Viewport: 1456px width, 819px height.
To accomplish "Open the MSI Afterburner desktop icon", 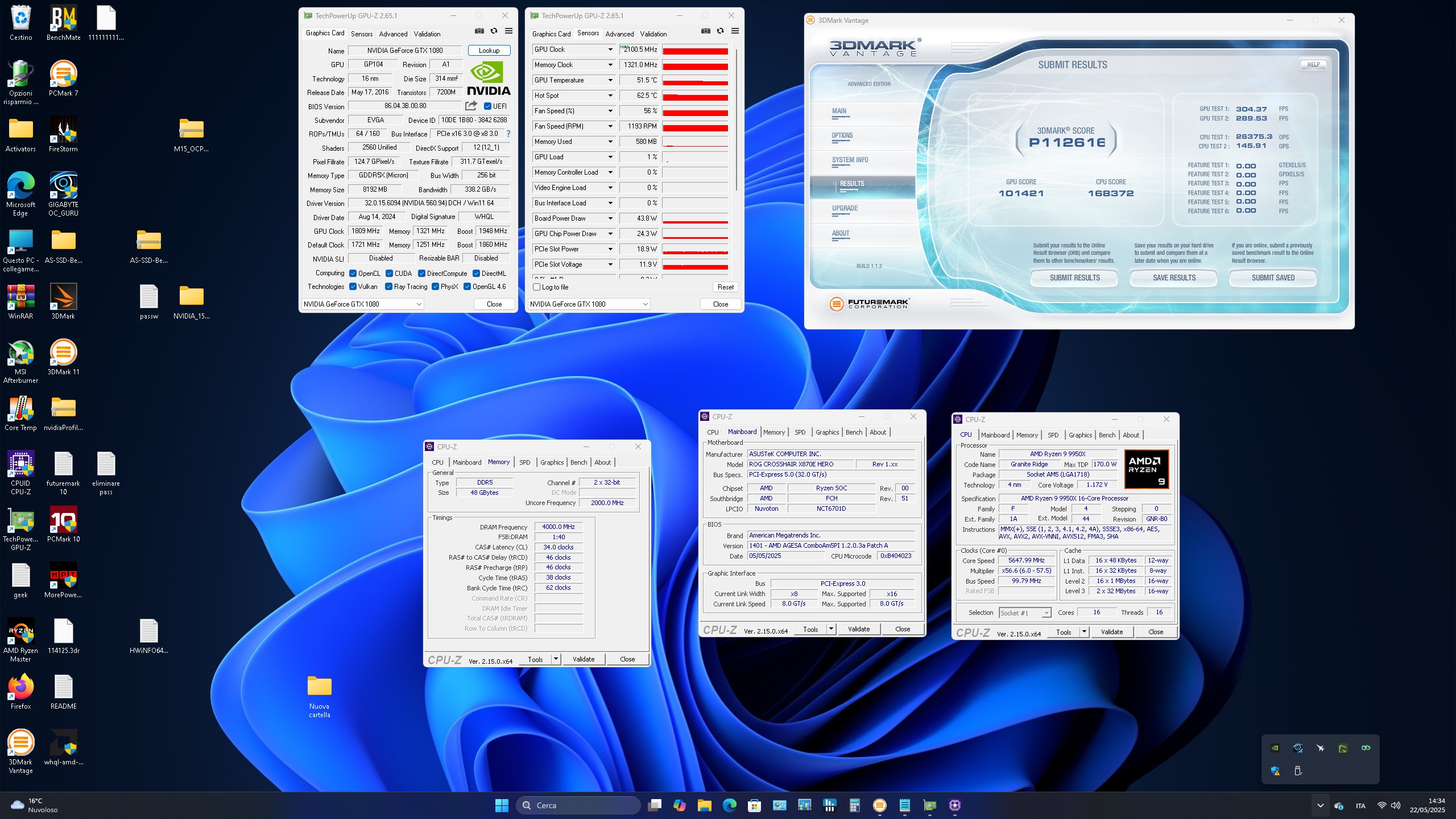I will coord(20,361).
